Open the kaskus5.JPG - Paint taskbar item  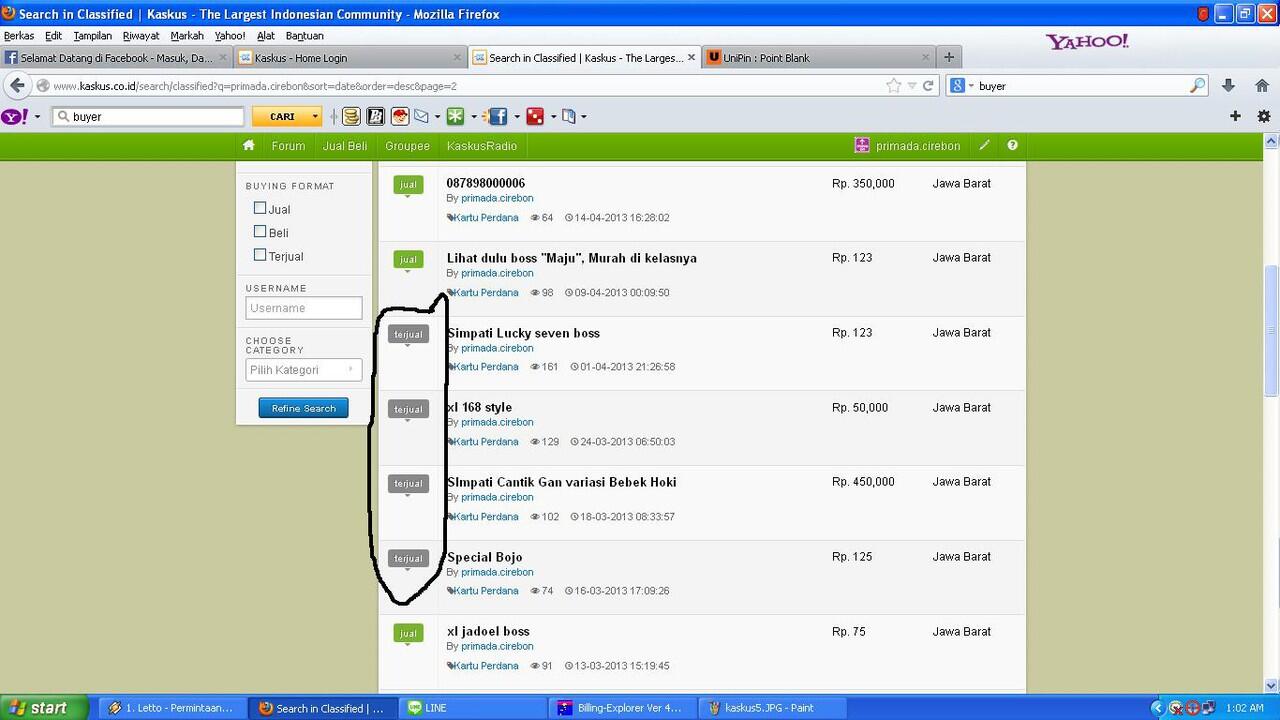(x=773, y=708)
